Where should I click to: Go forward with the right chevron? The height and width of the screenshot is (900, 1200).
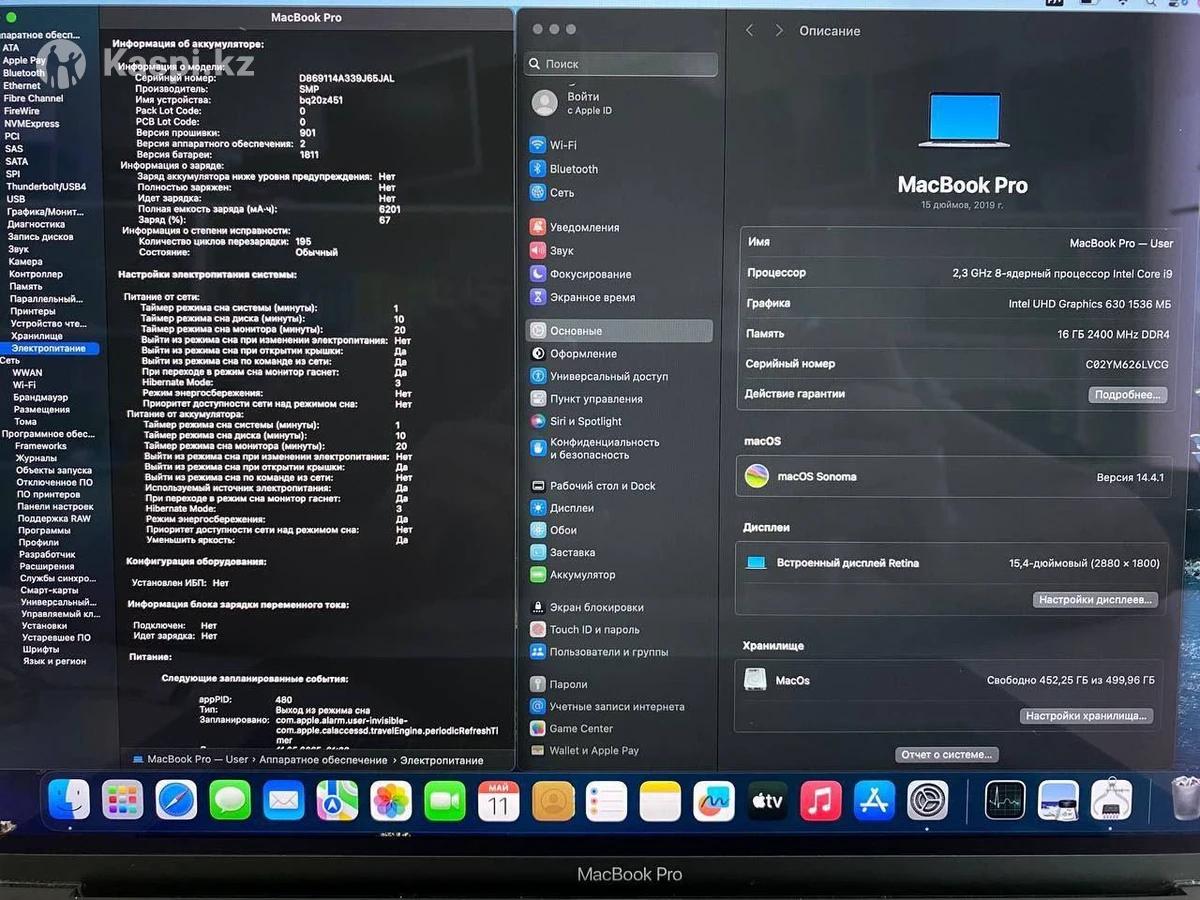779,31
